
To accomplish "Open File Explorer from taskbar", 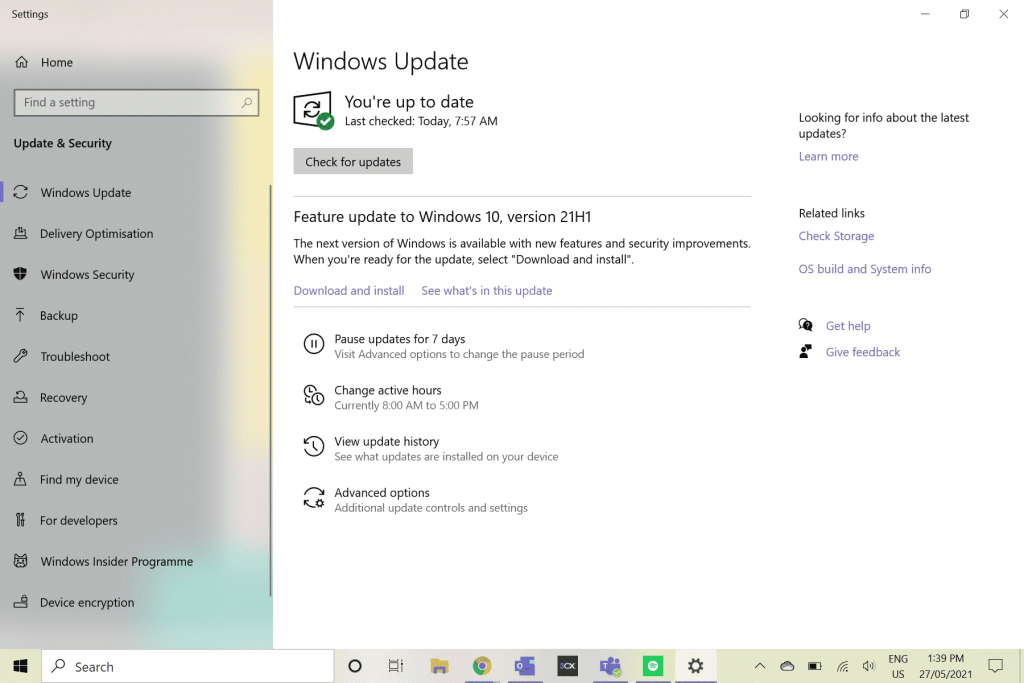I will 440,666.
